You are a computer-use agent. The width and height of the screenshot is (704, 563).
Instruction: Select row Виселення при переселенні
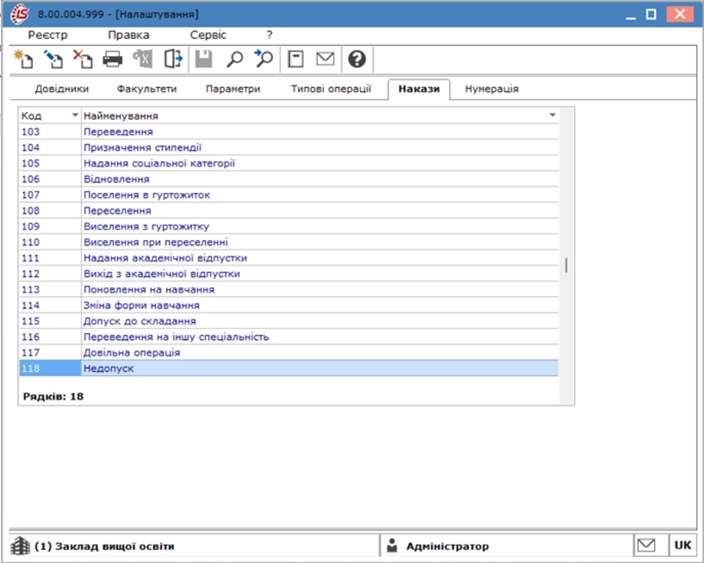point(289,242)
